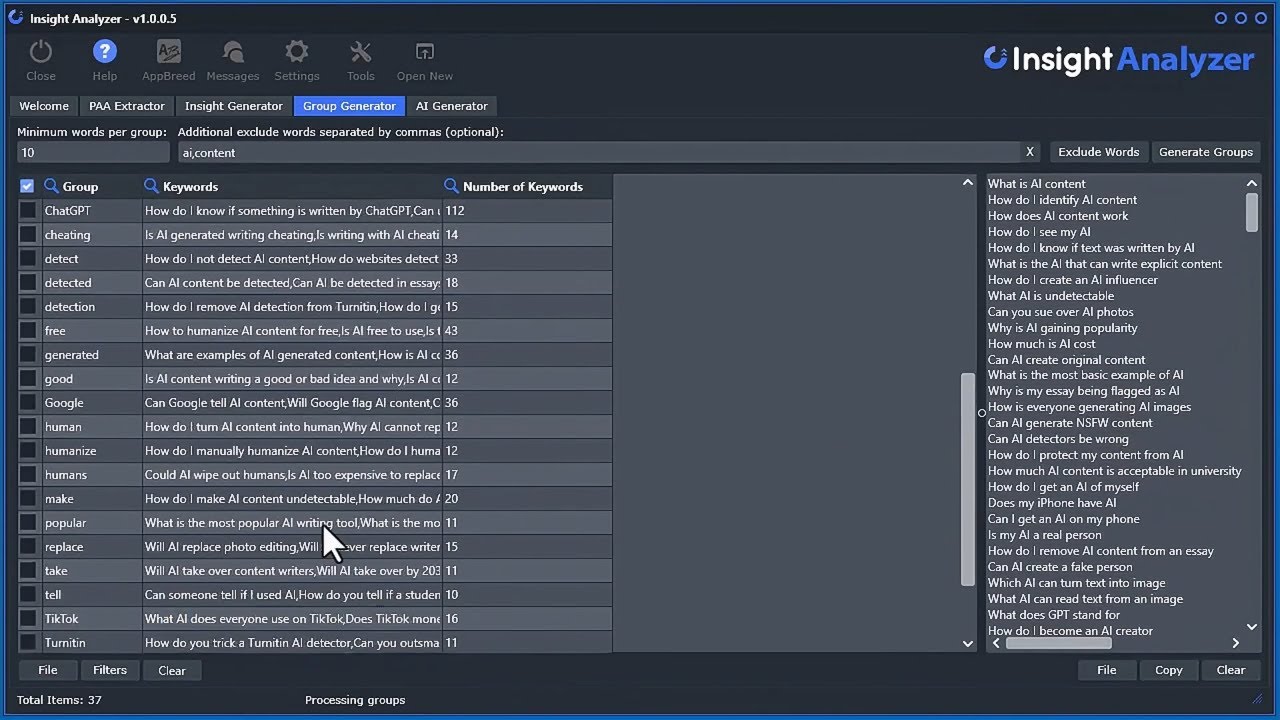Select 'Does my iPhone have AI' line
The height and width of the screenshot is (720, 1280).
click(x=1052, y=503)
